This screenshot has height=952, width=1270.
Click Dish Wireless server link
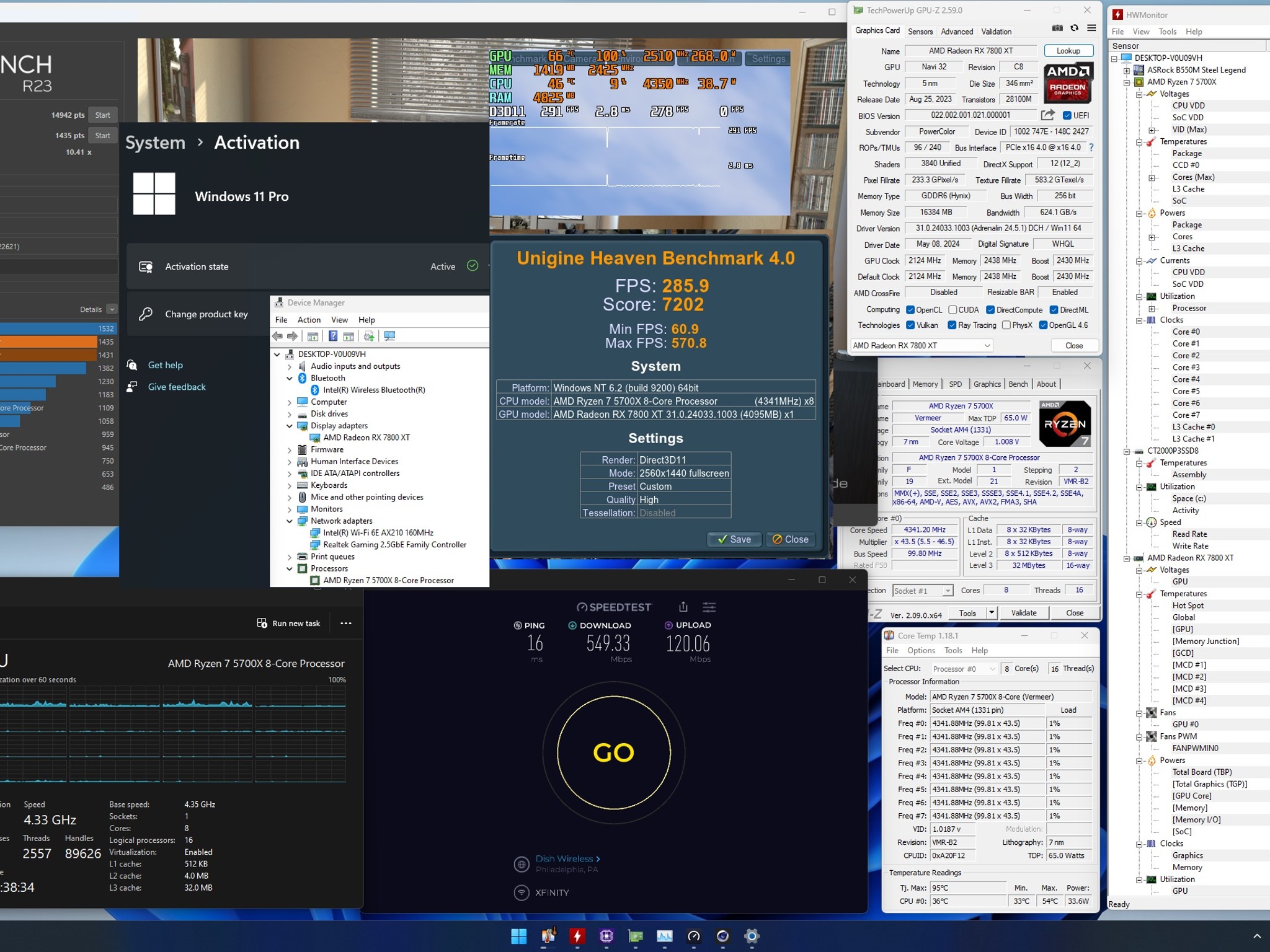[567, 858]
